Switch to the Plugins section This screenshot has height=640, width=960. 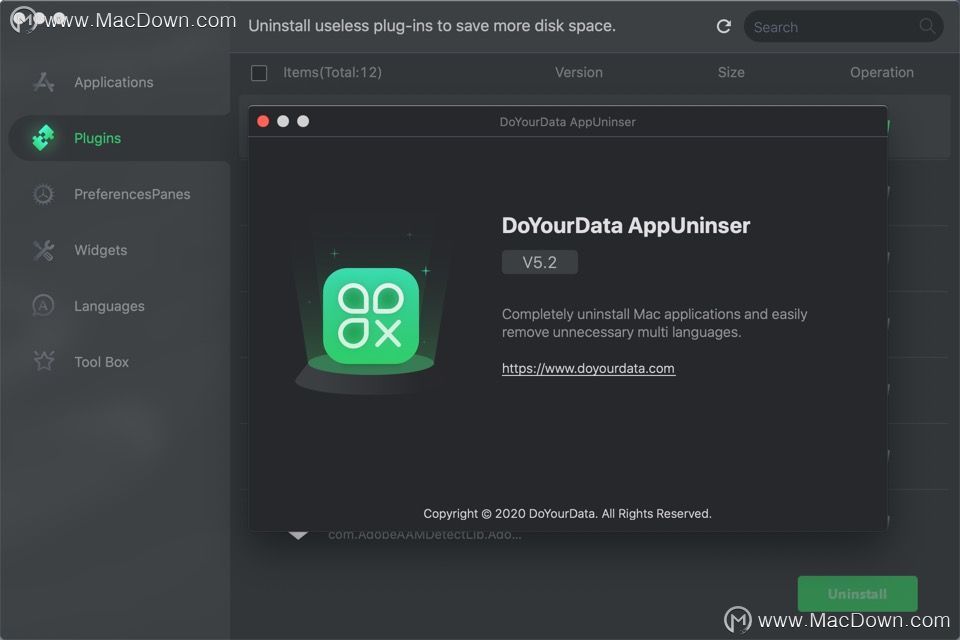tap(119, 138)
